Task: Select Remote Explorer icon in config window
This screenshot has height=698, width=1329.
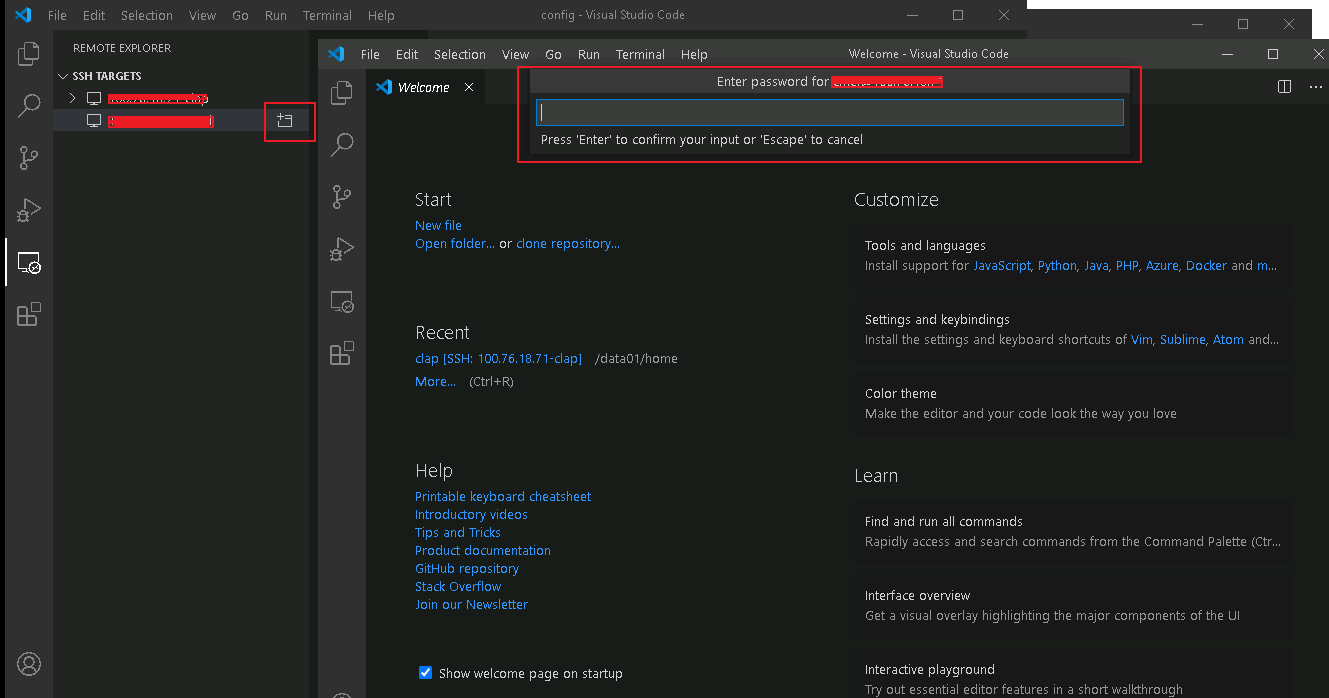Action: pos(29,263)
